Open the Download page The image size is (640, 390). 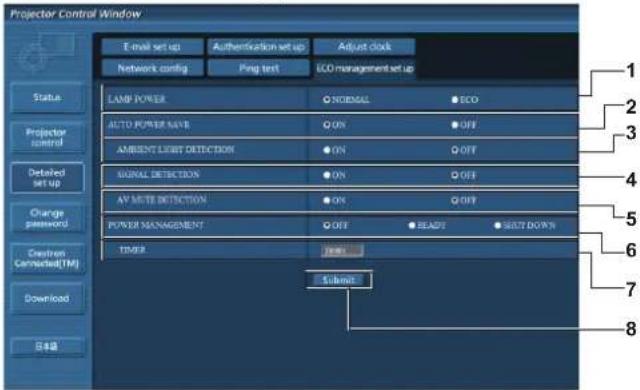pos(47,299)
